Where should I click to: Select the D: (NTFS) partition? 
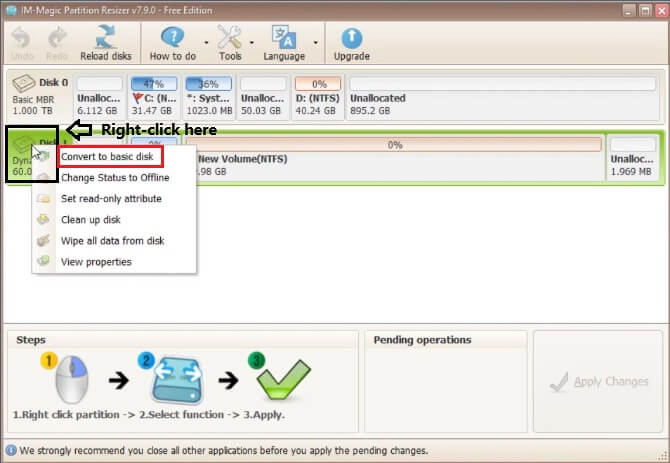coord(317,97)
